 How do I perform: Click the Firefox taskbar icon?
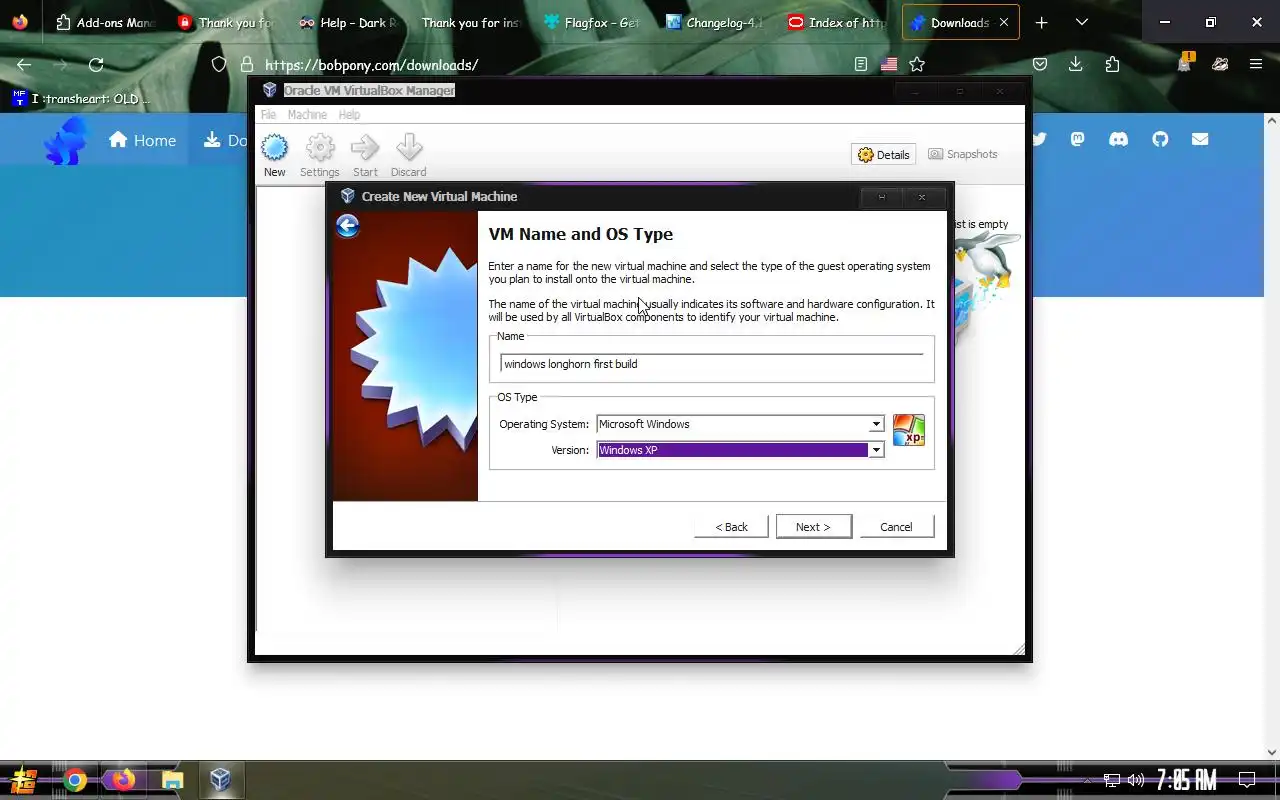pyautogui.click(x=123, y=780)
